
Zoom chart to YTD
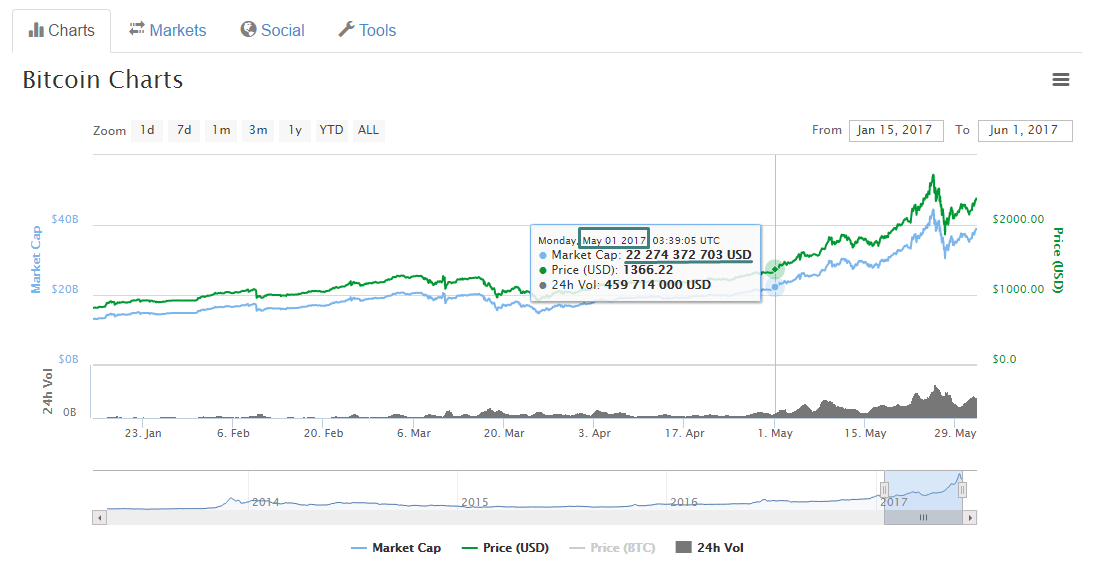(331, 130)
